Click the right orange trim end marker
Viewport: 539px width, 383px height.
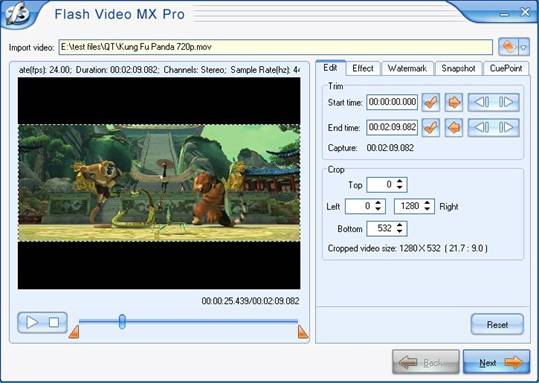302,332
